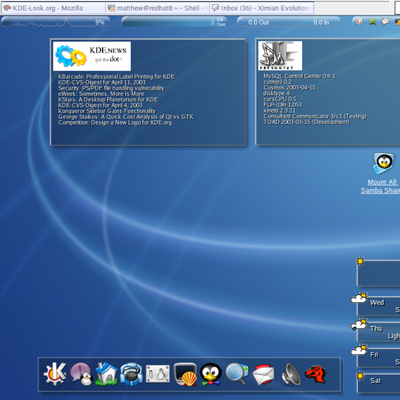Click the Fri weather icon
The width and height of the screenshot is (400, 400).
tap(359, 350)
